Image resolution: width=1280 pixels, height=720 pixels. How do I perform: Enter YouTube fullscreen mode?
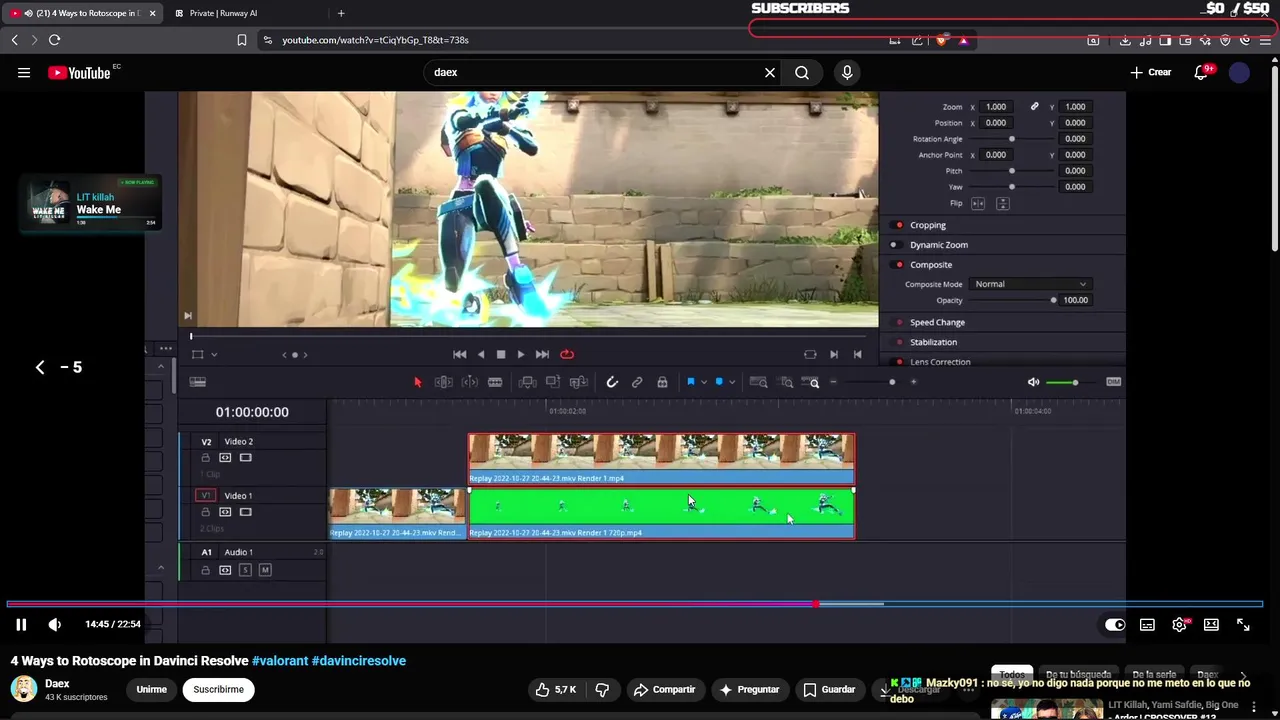pyautogui.click(x=1243, y=625)
